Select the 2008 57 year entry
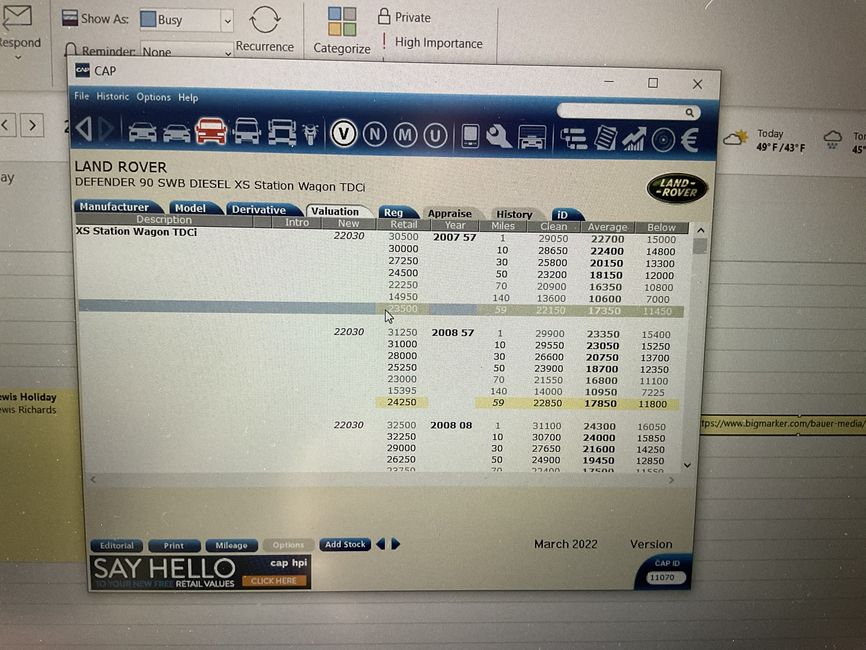 (453, 333)
